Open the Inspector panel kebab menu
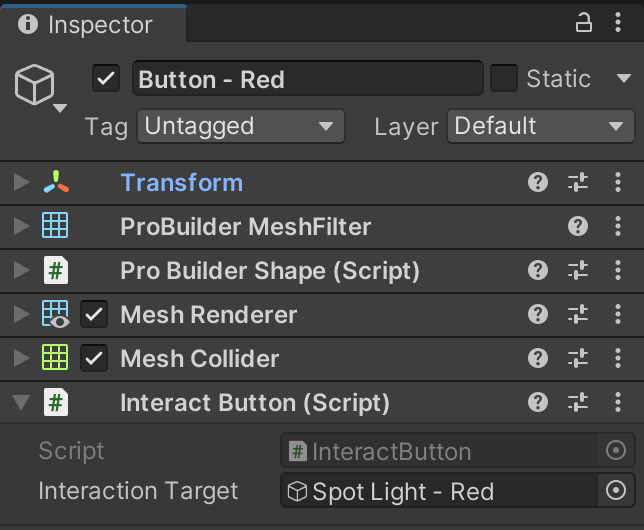The height and width of the screenshot is (530, 644). click(617, 23)
